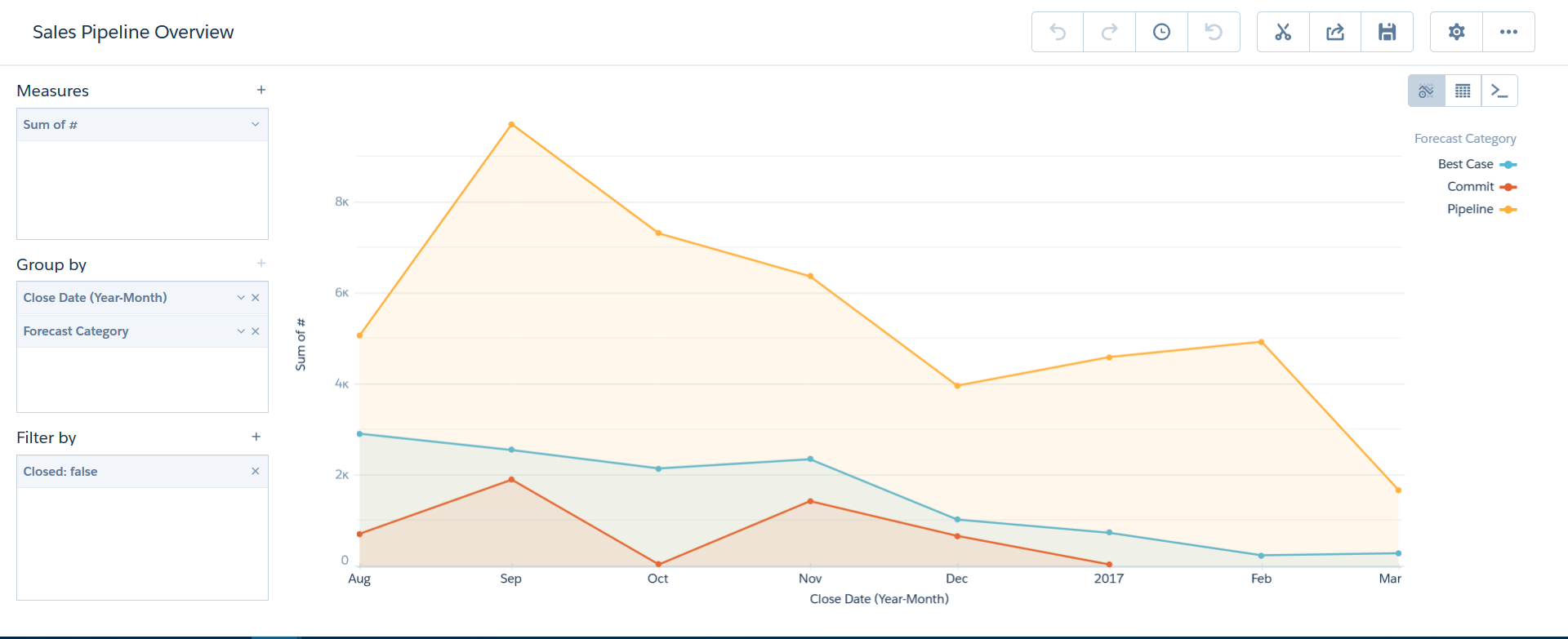The image size is (1568, 639).
Task: Click the share export icon
Action: click(1335, 32)
